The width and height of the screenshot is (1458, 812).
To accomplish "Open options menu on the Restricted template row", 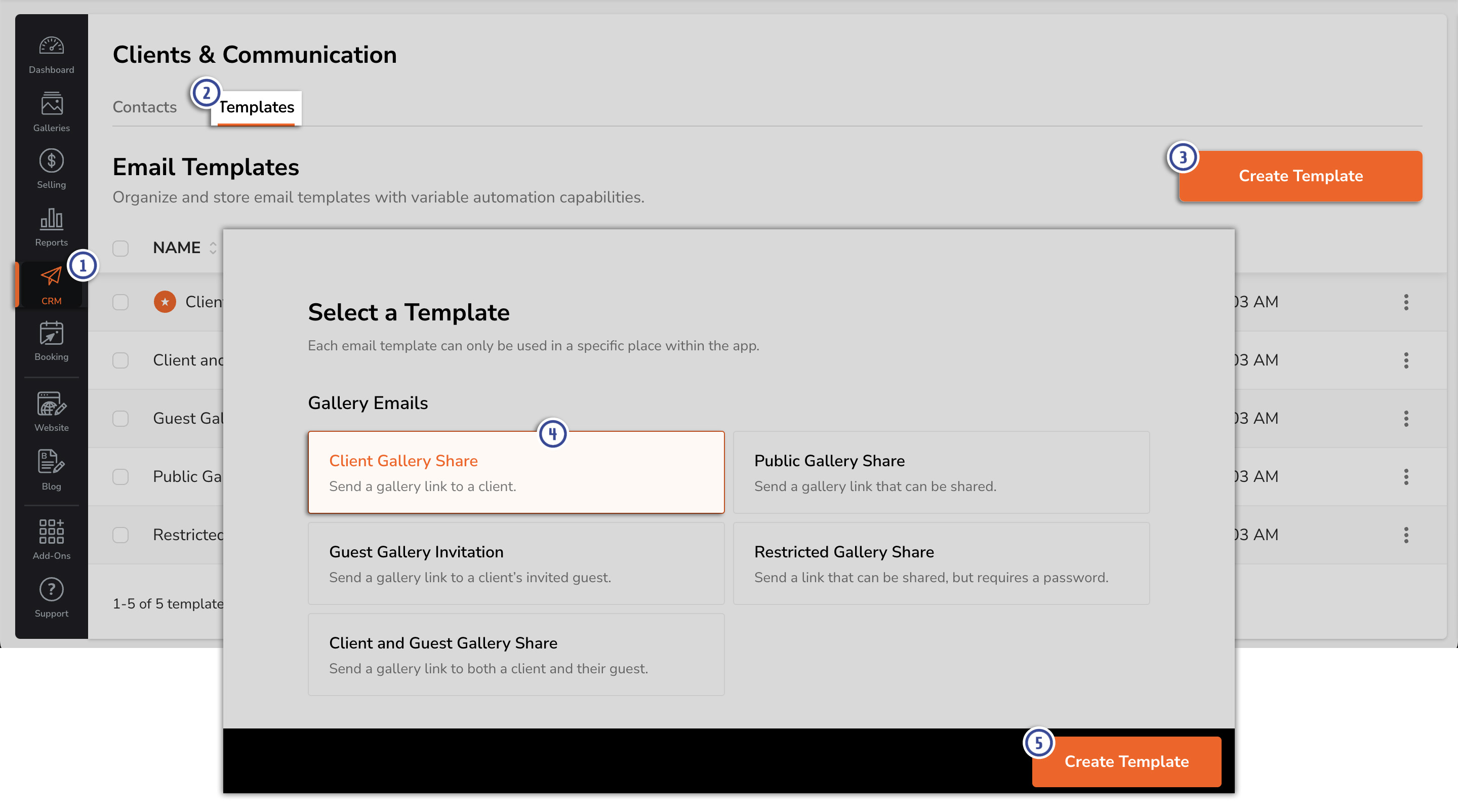I will (1407, 535).
